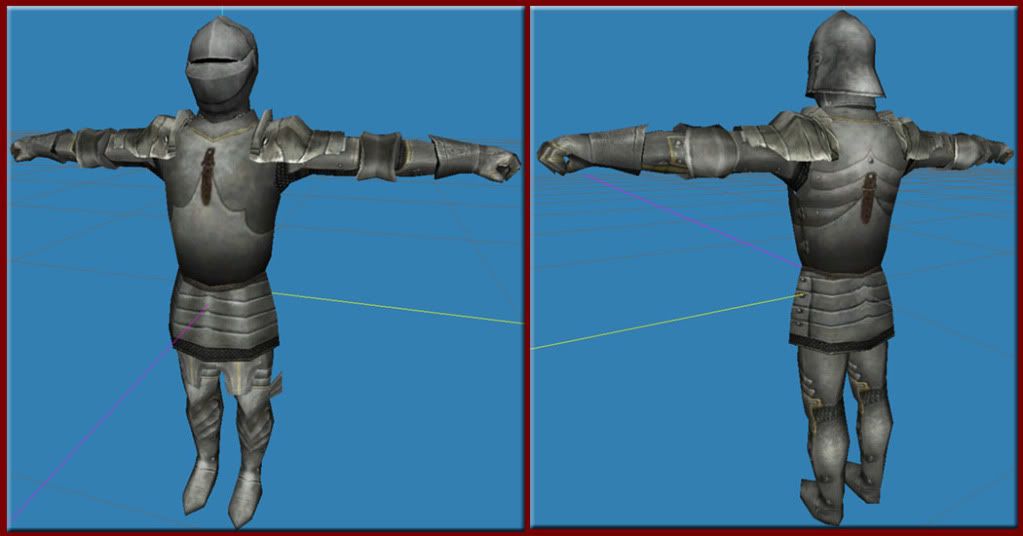Select the clenched fist at far right of front view
The height and width of the screenshot is (536, 1023).
pyautogui.click(x=503, y=165)
